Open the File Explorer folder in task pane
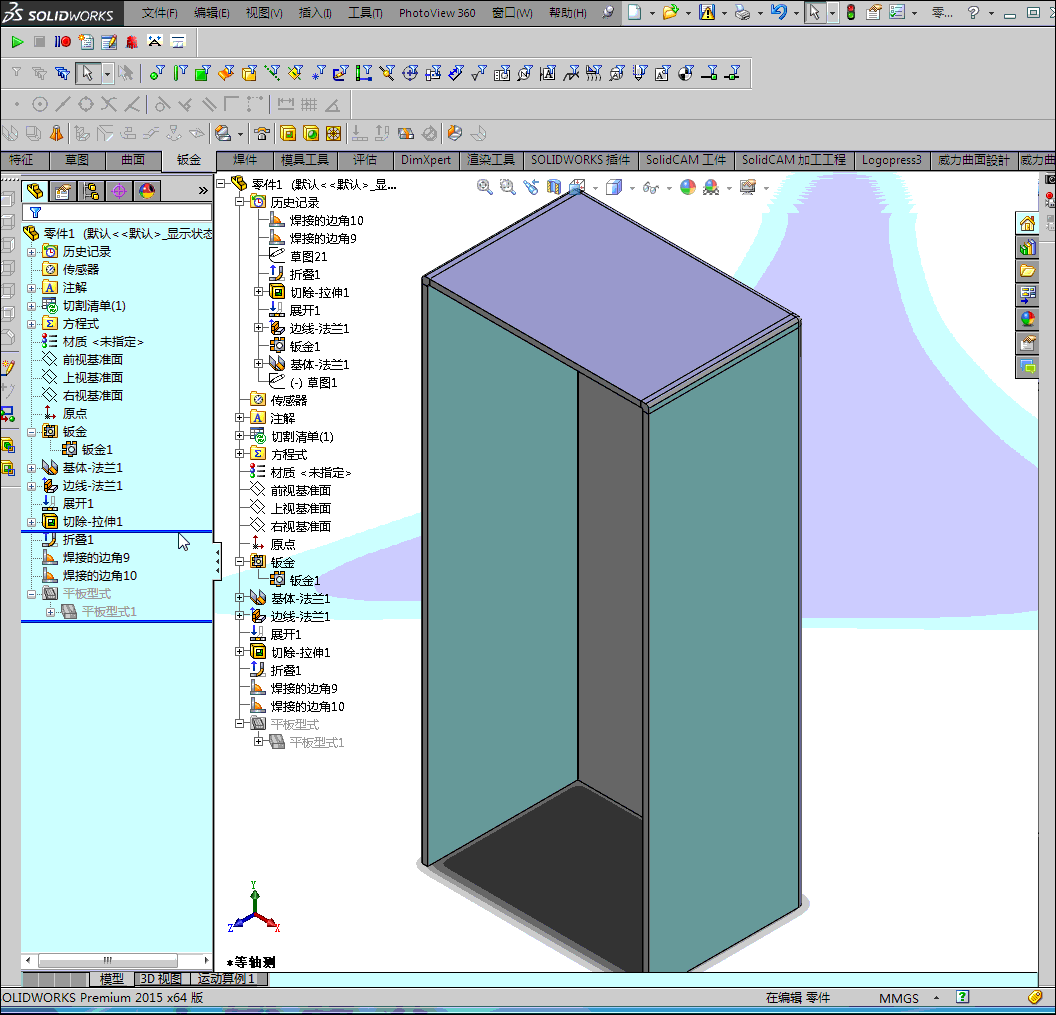The height and width of the screenshot is (1015, 1056). [x=1027, y=271]
